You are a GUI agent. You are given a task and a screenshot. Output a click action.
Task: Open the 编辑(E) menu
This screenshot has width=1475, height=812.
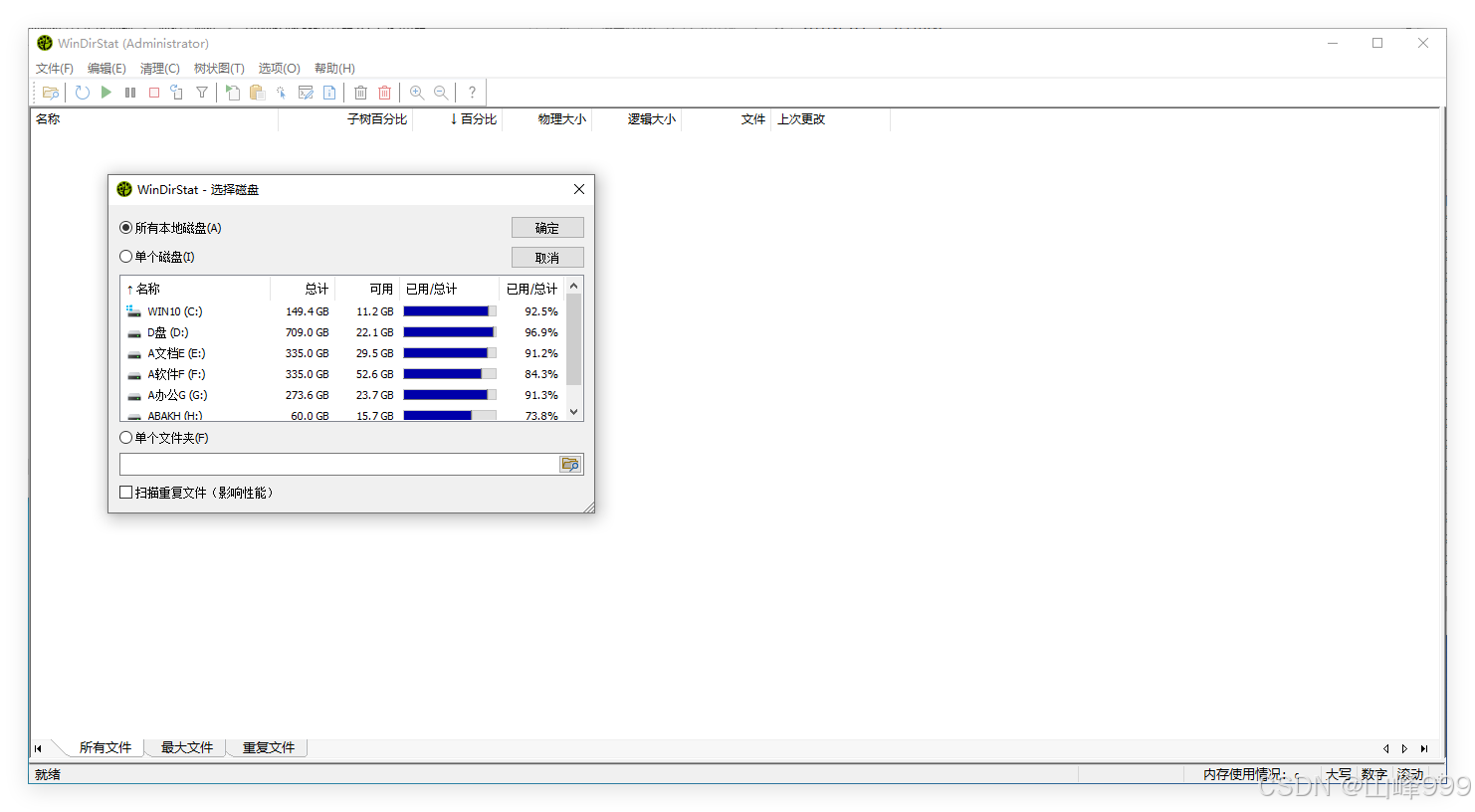click(x=106, y=69)
